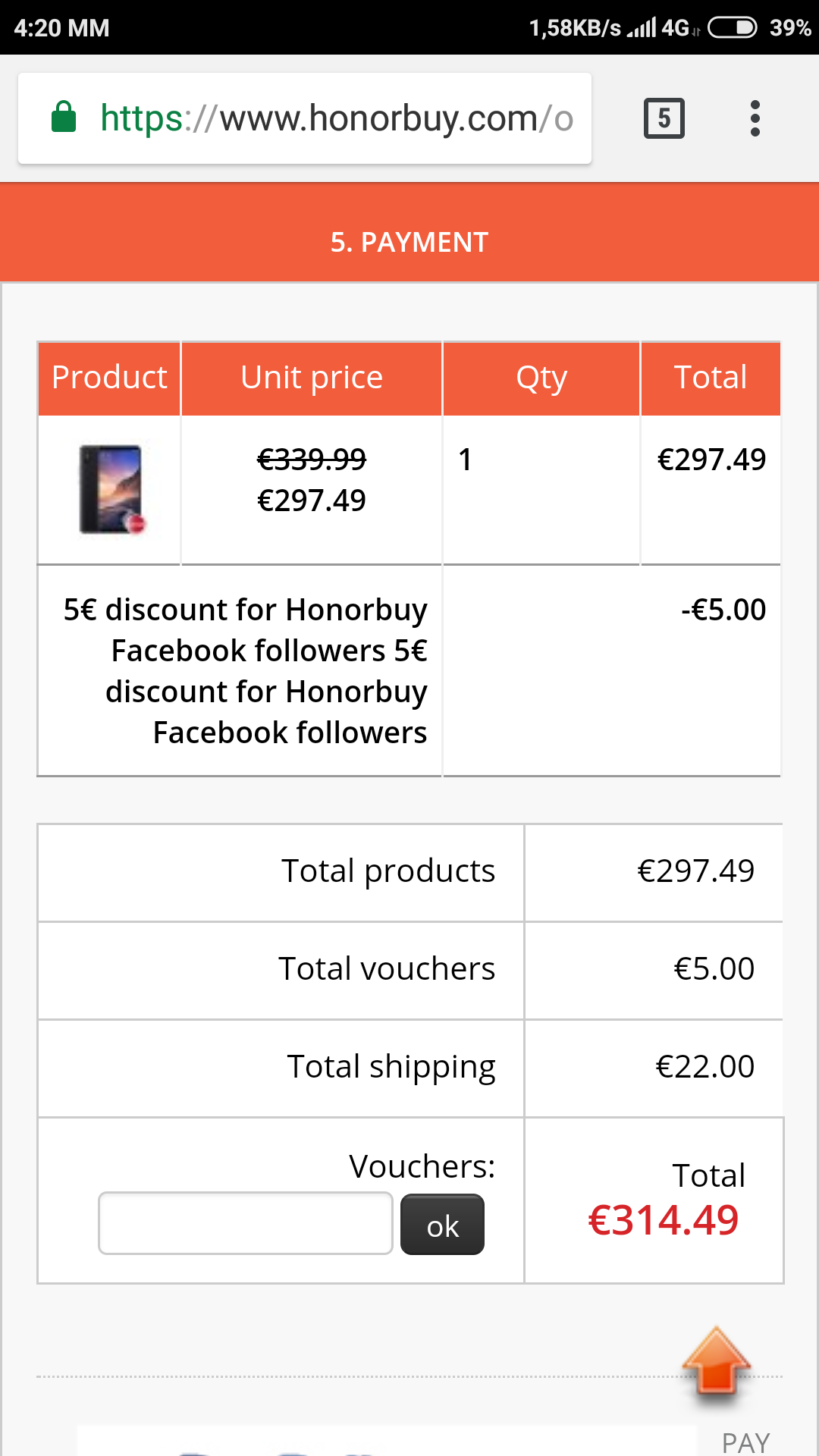Screen dimensions: 819x1456
Task: Tap the product phone thumbnail
Action: point(111,489)
